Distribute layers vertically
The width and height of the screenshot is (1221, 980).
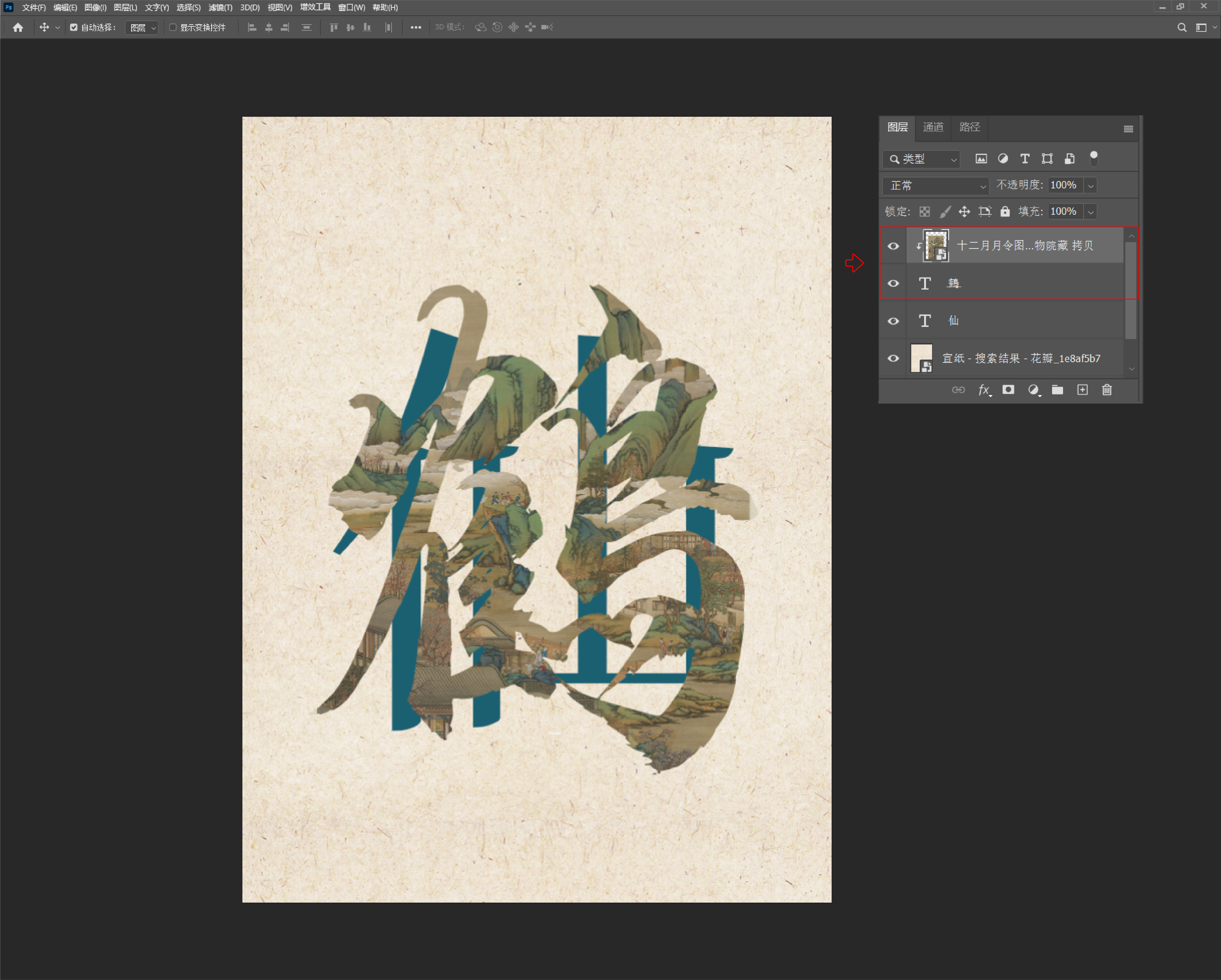306,27
